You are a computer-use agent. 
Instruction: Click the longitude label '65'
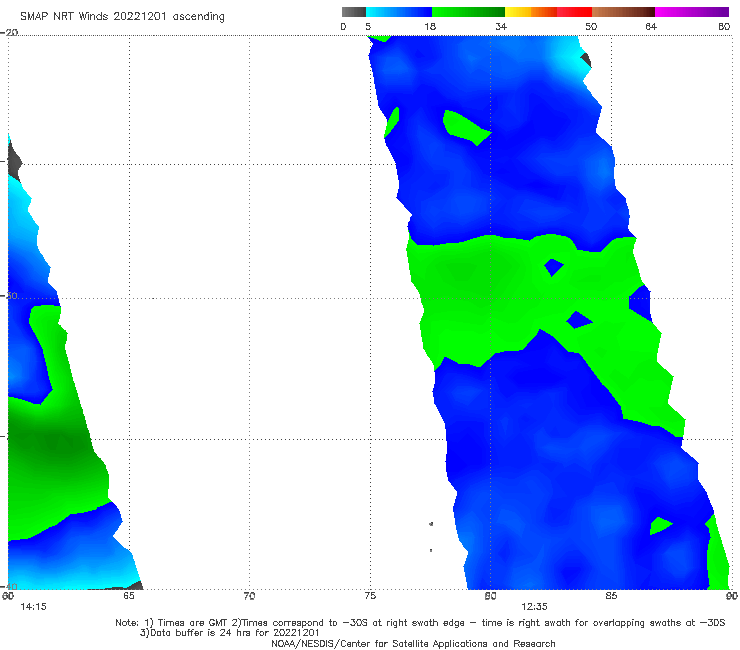129,596
